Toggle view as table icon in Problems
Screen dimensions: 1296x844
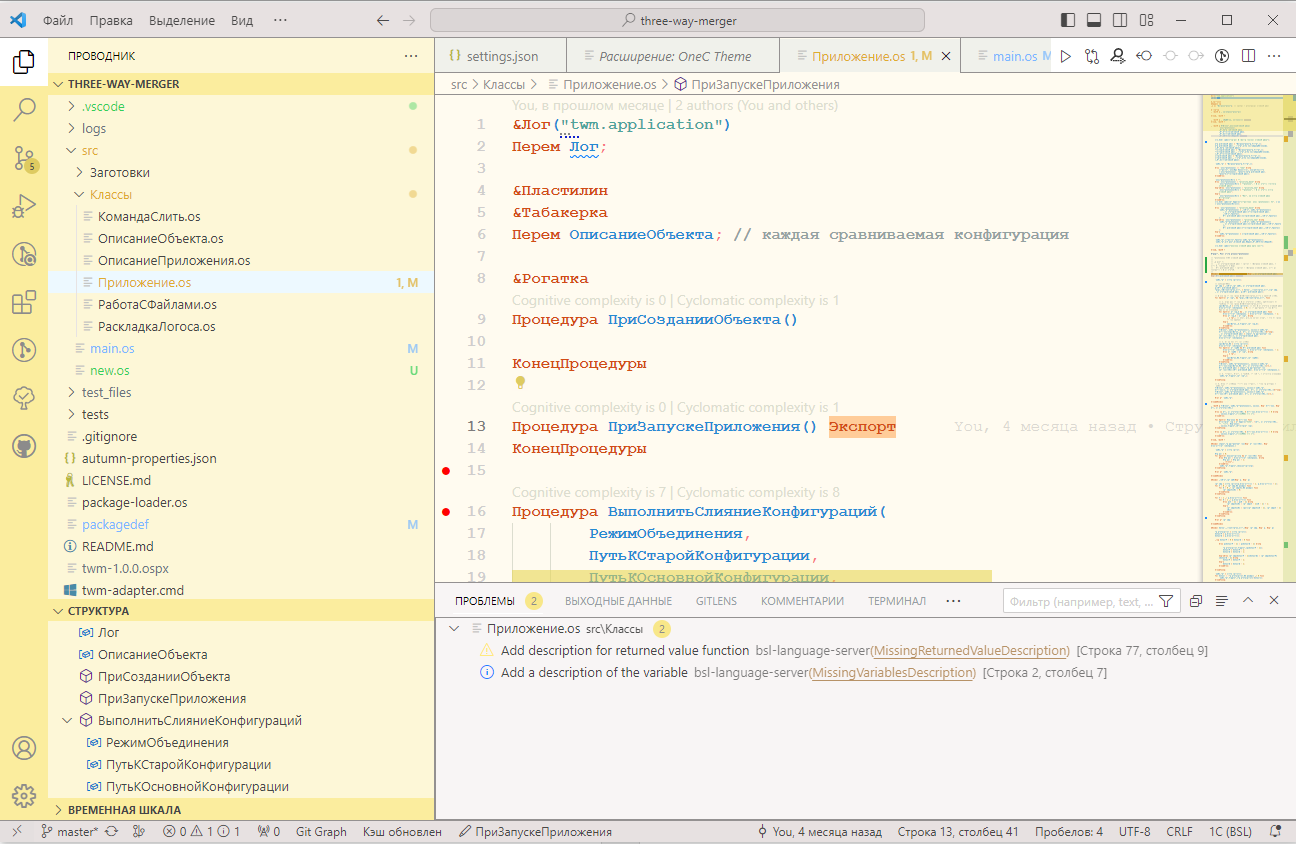click(1222, 601)
